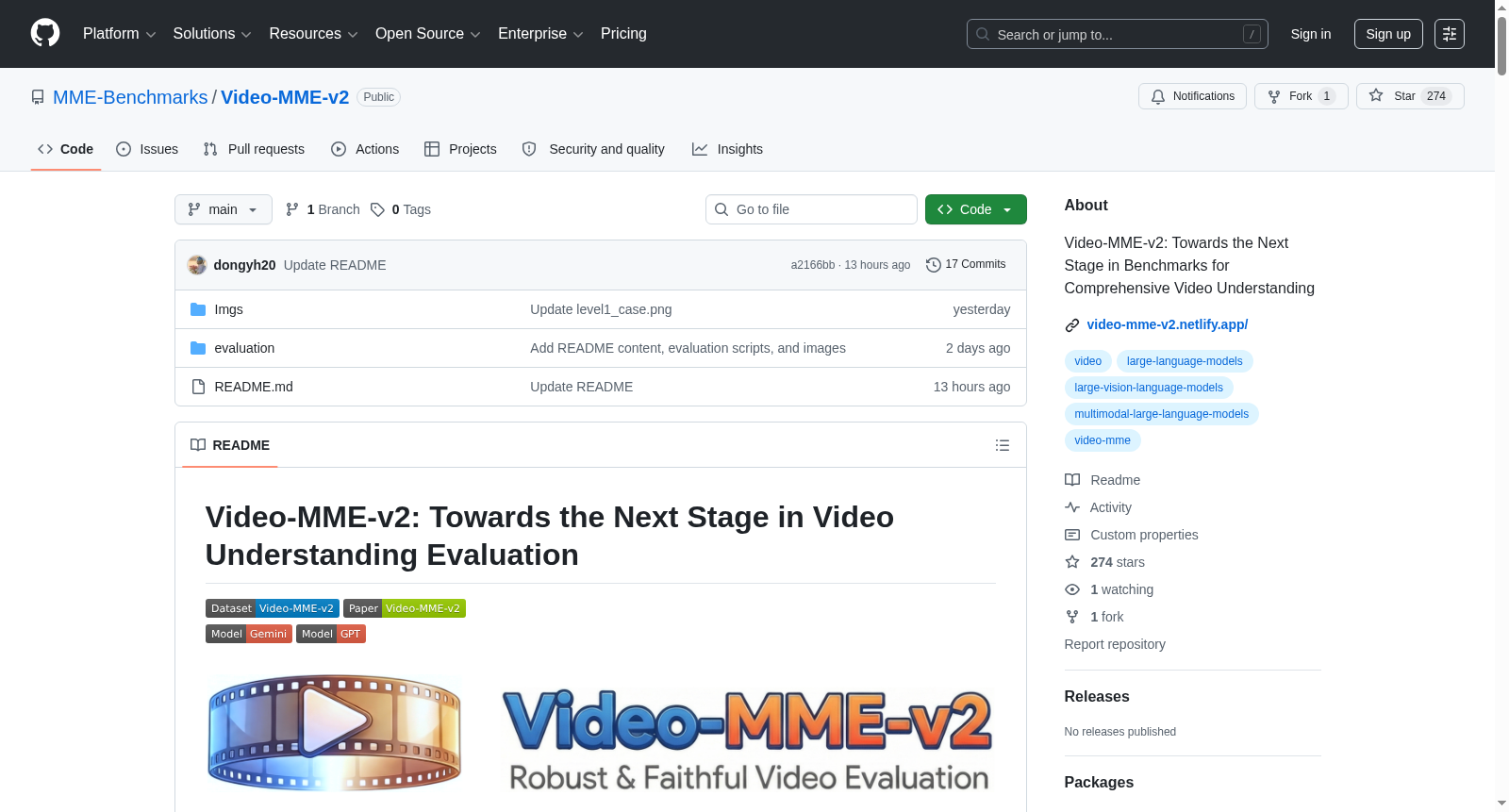Open the 0 Tags link
This screenshot has width=1509, height=812.
pos(401,209)
